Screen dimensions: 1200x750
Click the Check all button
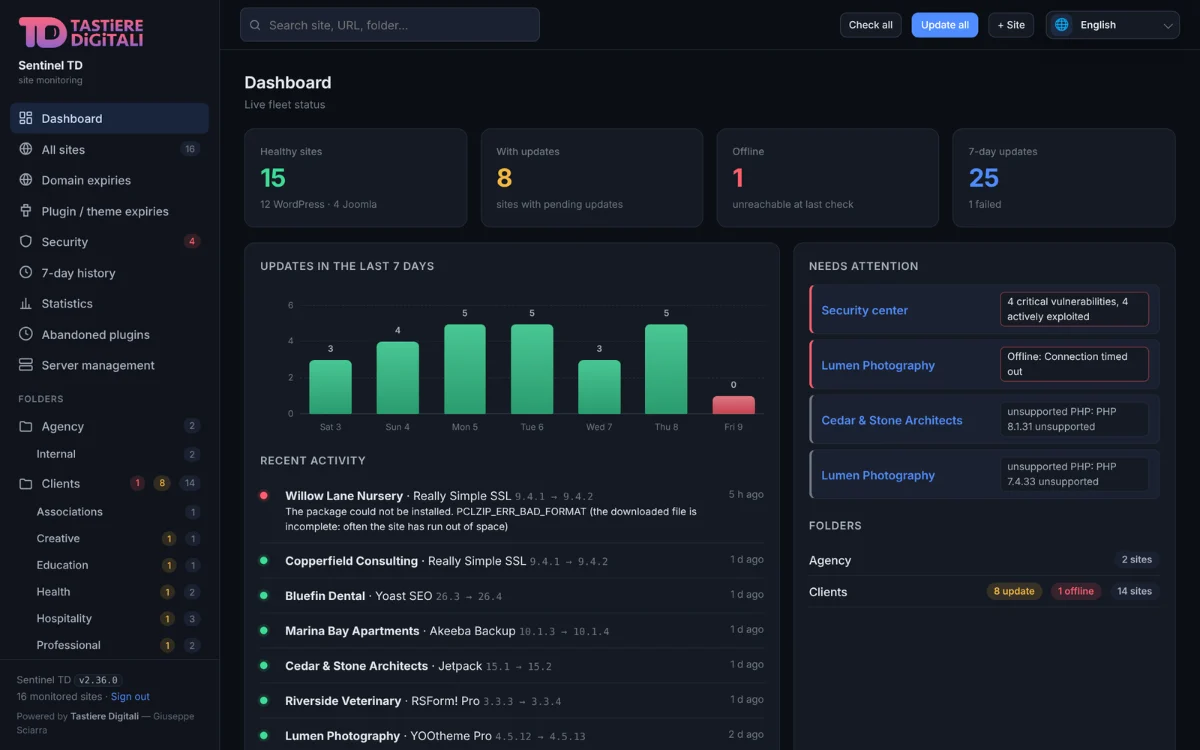871,25
